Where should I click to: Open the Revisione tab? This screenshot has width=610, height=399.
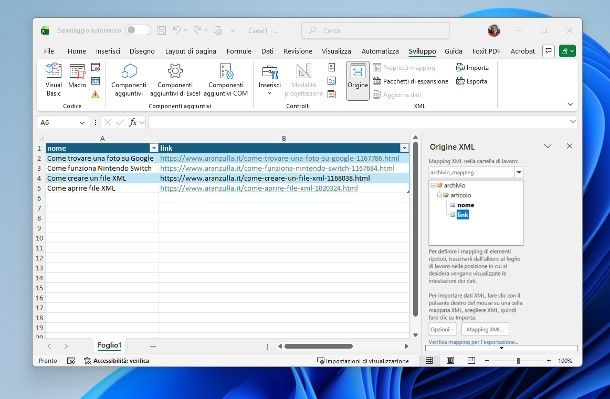point(298,51)
